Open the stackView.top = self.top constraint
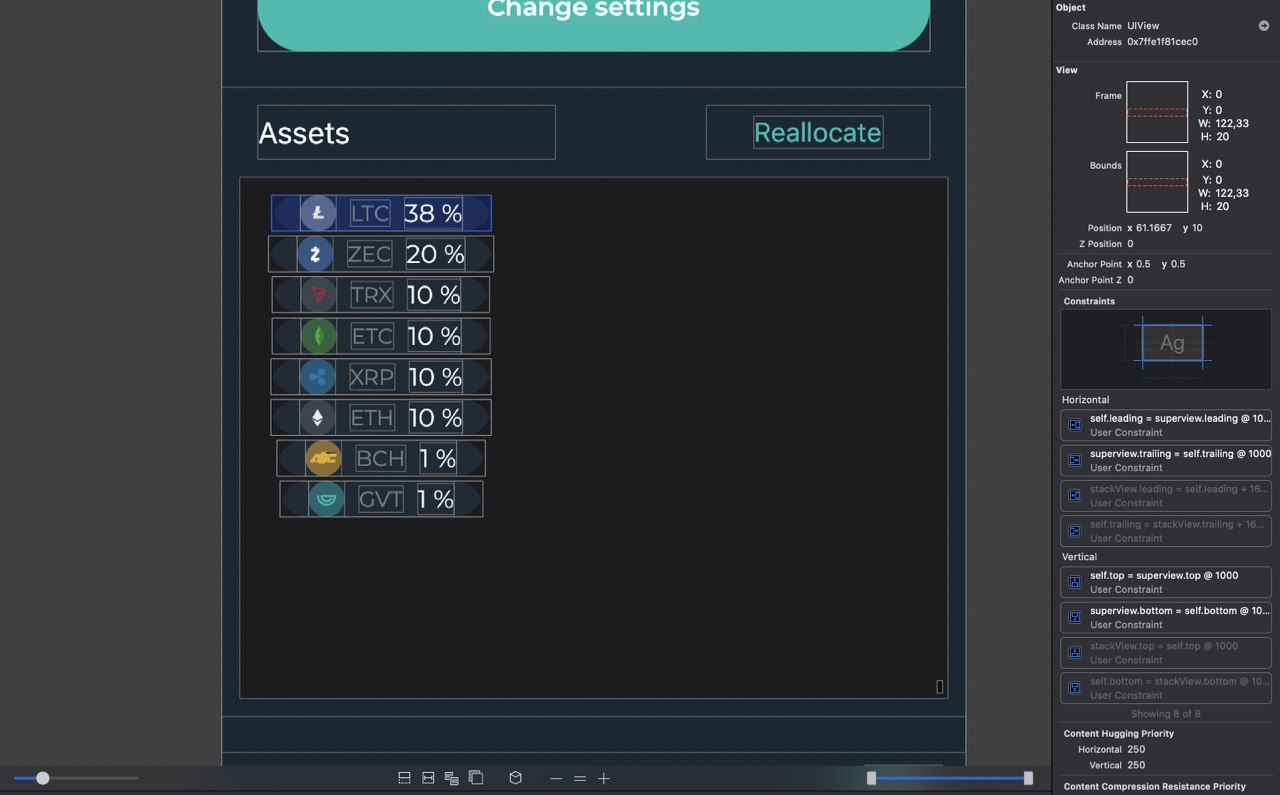Viewport: 1280px width, 795px height. [x=1166, y=652]
